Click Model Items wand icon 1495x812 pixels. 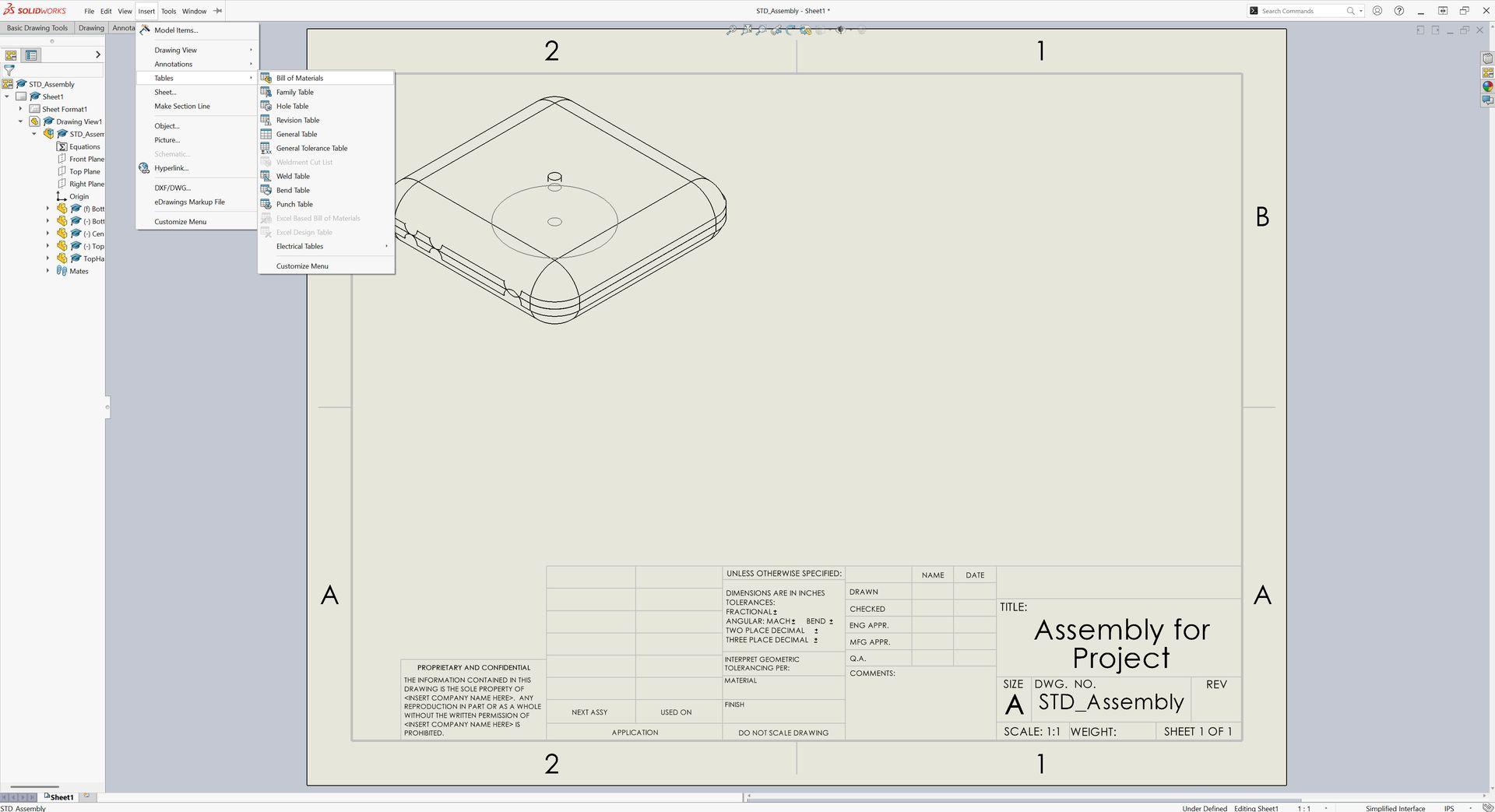coord(145,30)
